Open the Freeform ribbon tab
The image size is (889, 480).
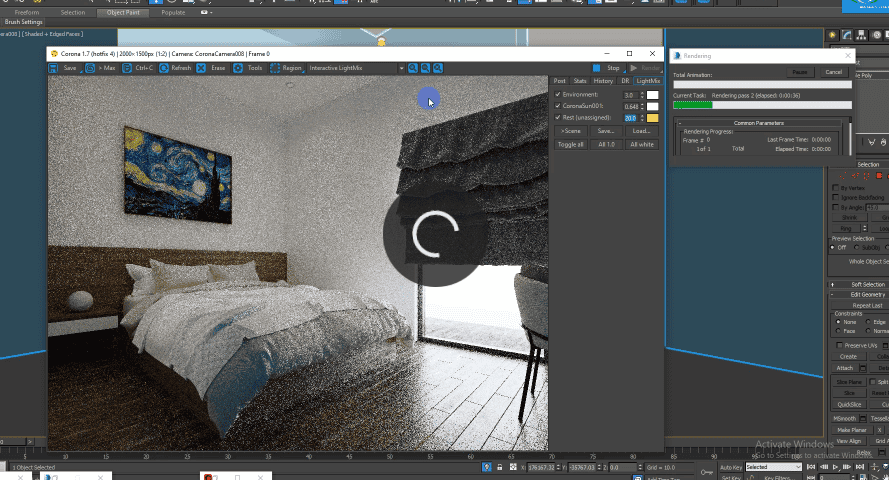(27, 12)
